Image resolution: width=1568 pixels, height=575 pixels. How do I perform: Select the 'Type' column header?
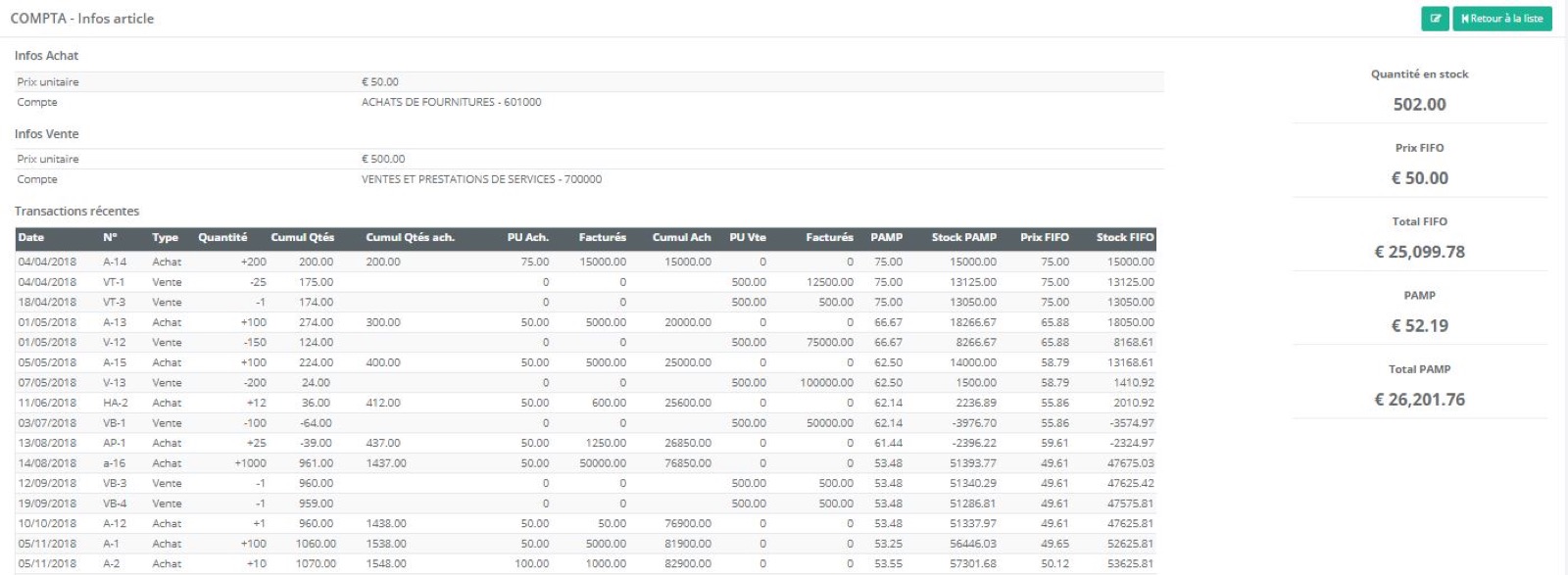point(166,237)
